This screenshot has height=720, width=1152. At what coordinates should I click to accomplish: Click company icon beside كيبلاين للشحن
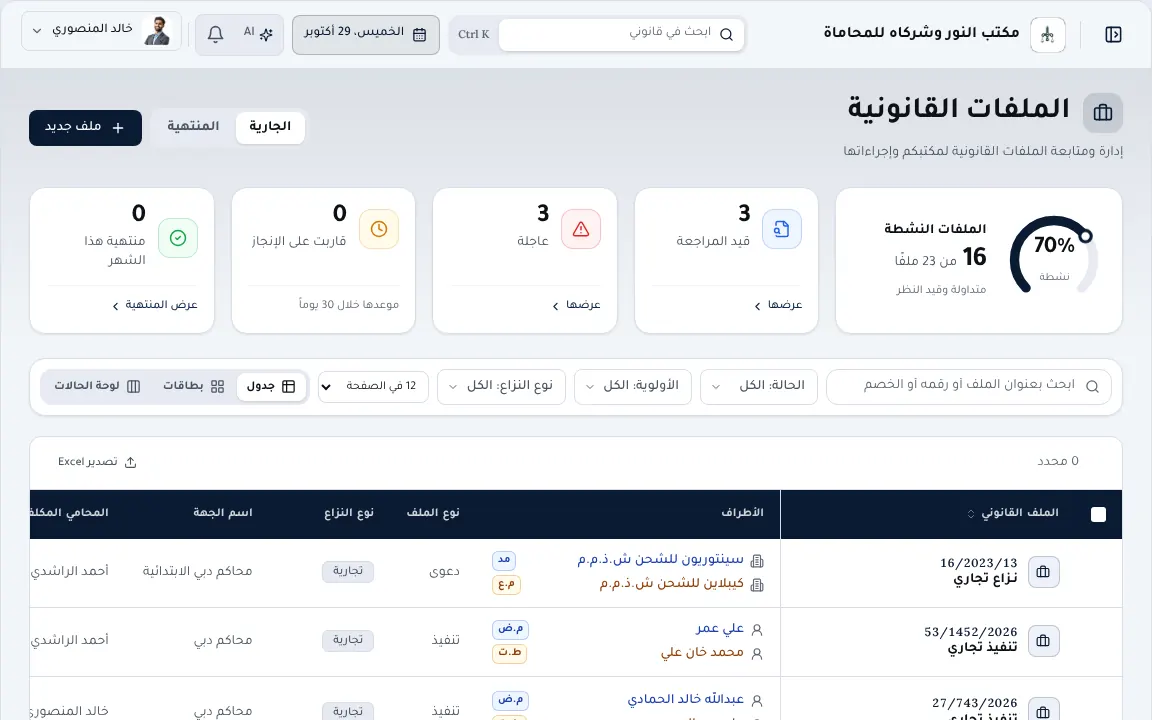coord(757,585)
